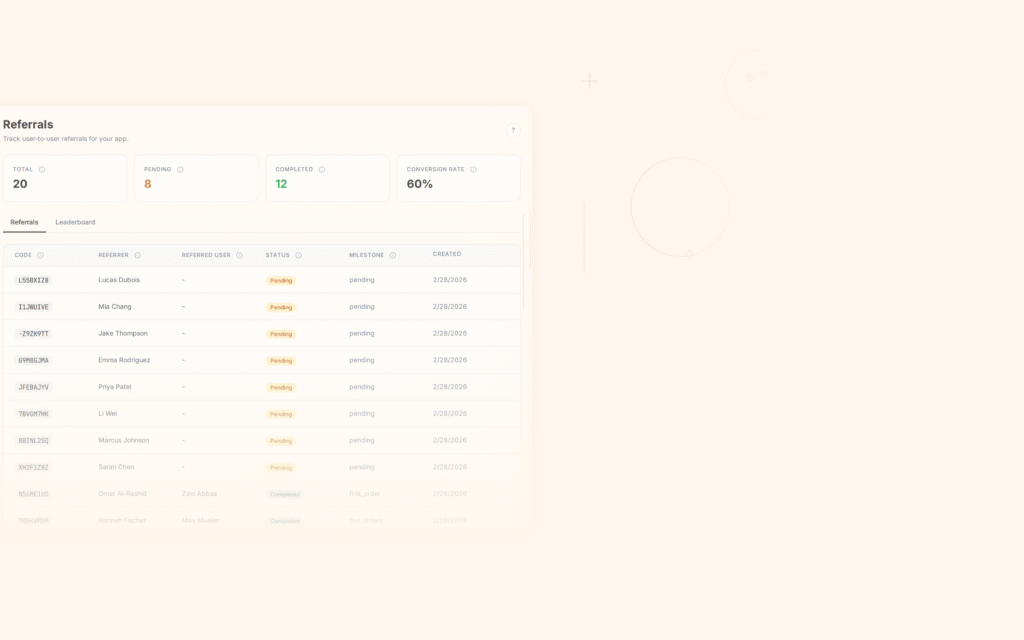Click referrer name Li Wei
Screen dimensions: 1024x640
click(108, 413)
